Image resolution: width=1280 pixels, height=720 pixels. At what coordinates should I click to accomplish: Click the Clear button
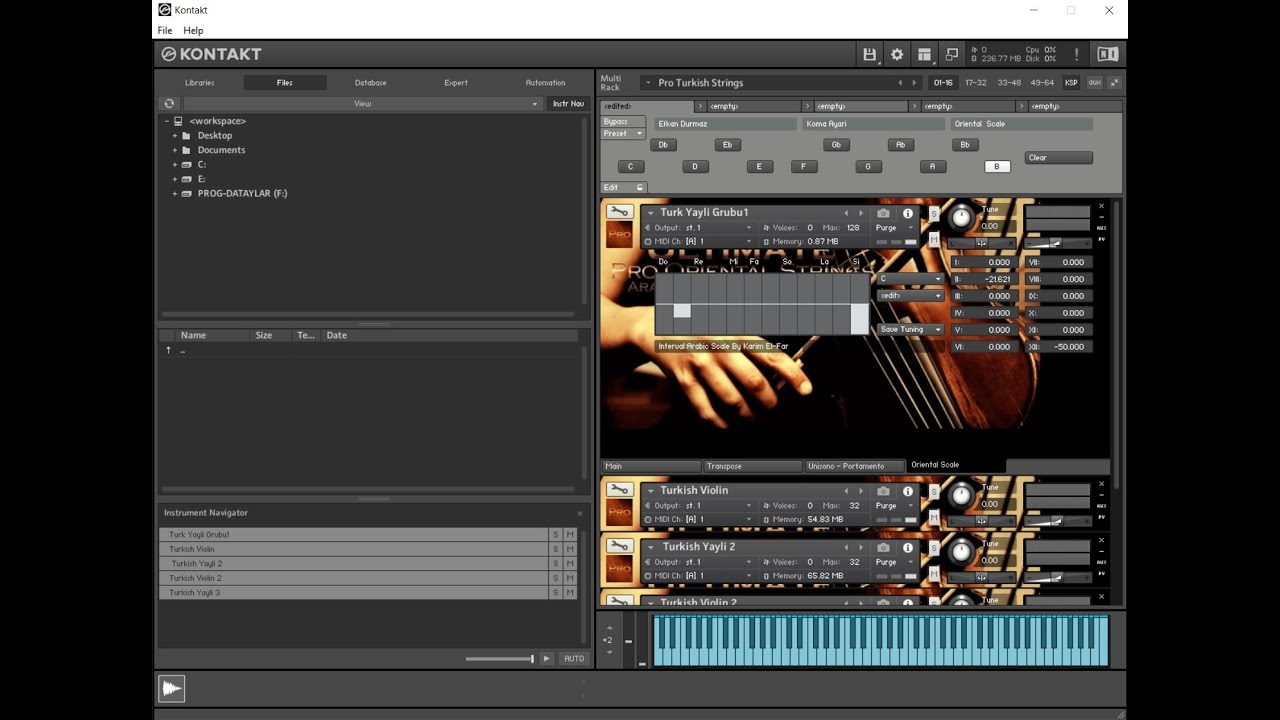coord(1058,158)
